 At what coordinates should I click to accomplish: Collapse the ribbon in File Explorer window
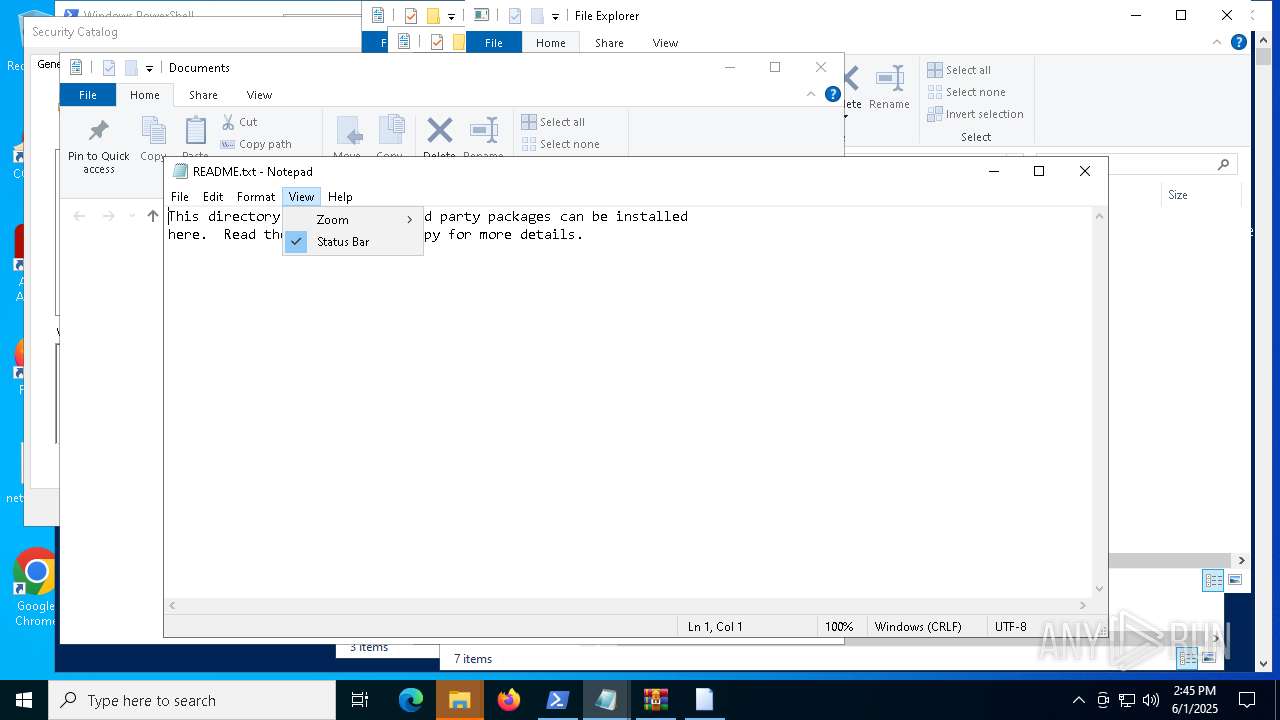point(1217,42)
